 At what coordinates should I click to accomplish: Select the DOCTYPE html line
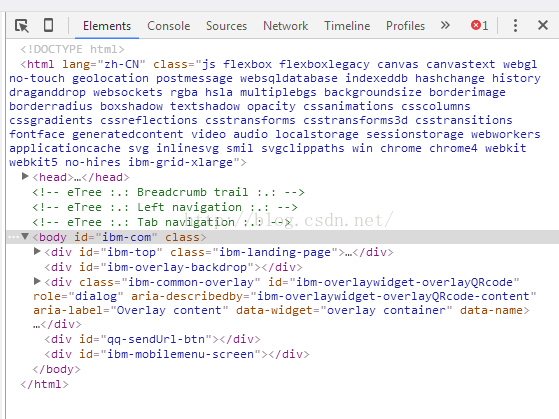point(72,49)
